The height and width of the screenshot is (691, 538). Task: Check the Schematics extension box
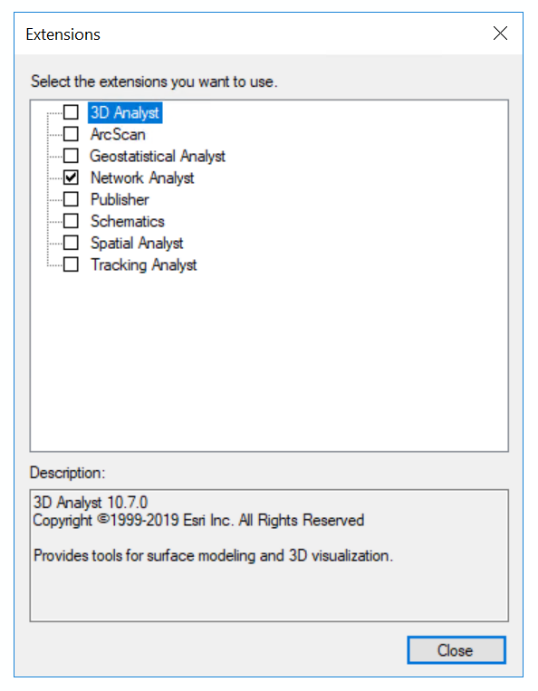click(70, 221)
